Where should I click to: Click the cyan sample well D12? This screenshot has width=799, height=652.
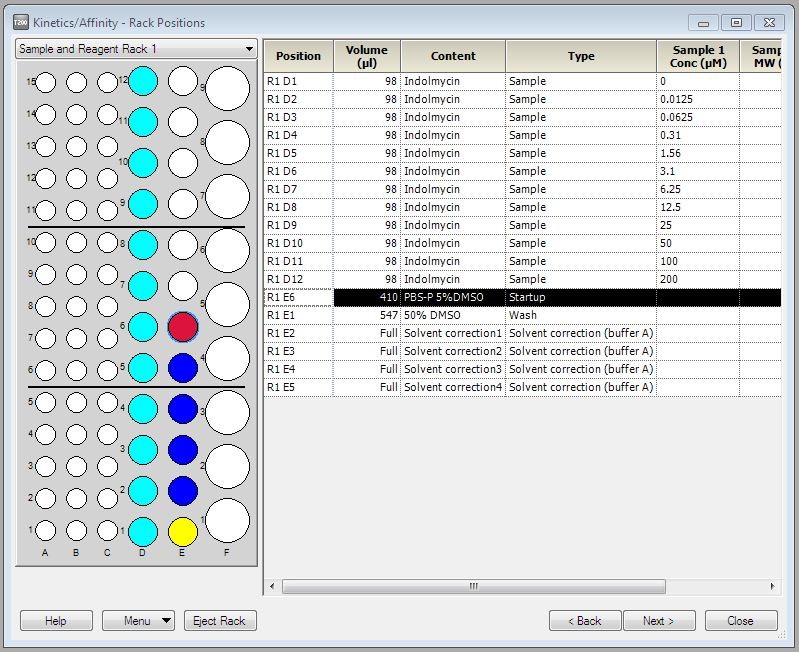click(143, 81)
